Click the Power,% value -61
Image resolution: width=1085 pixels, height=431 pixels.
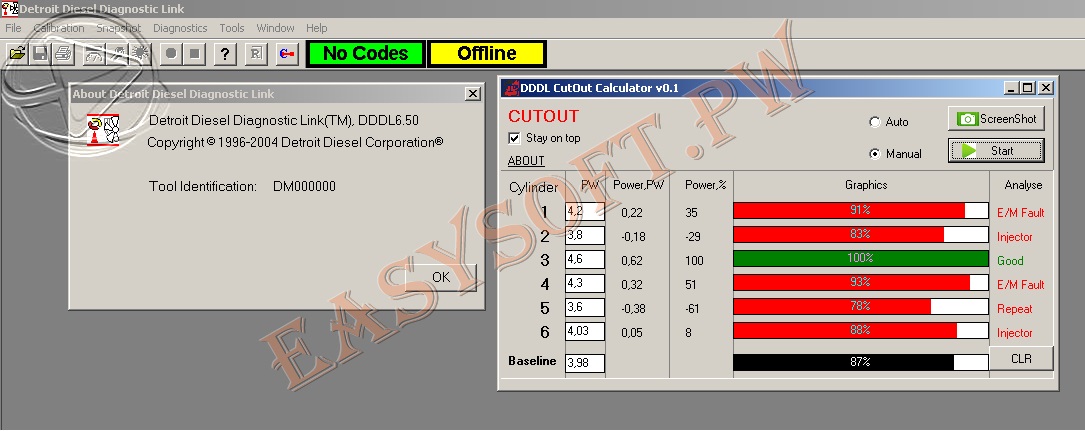[x=692, y=309]
